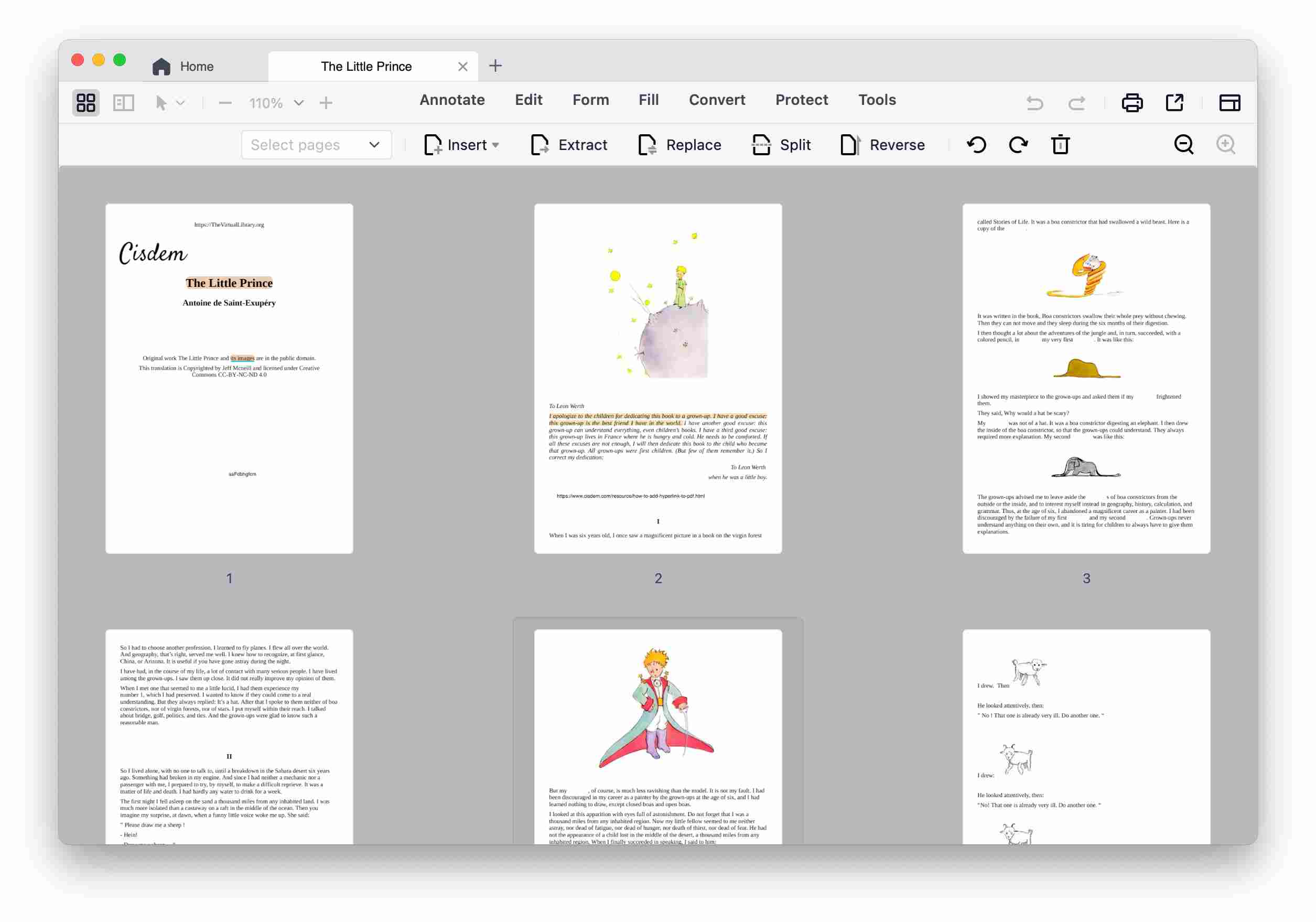
Task: Toggle the side panel view icon
Action: (x=123, y=103)
